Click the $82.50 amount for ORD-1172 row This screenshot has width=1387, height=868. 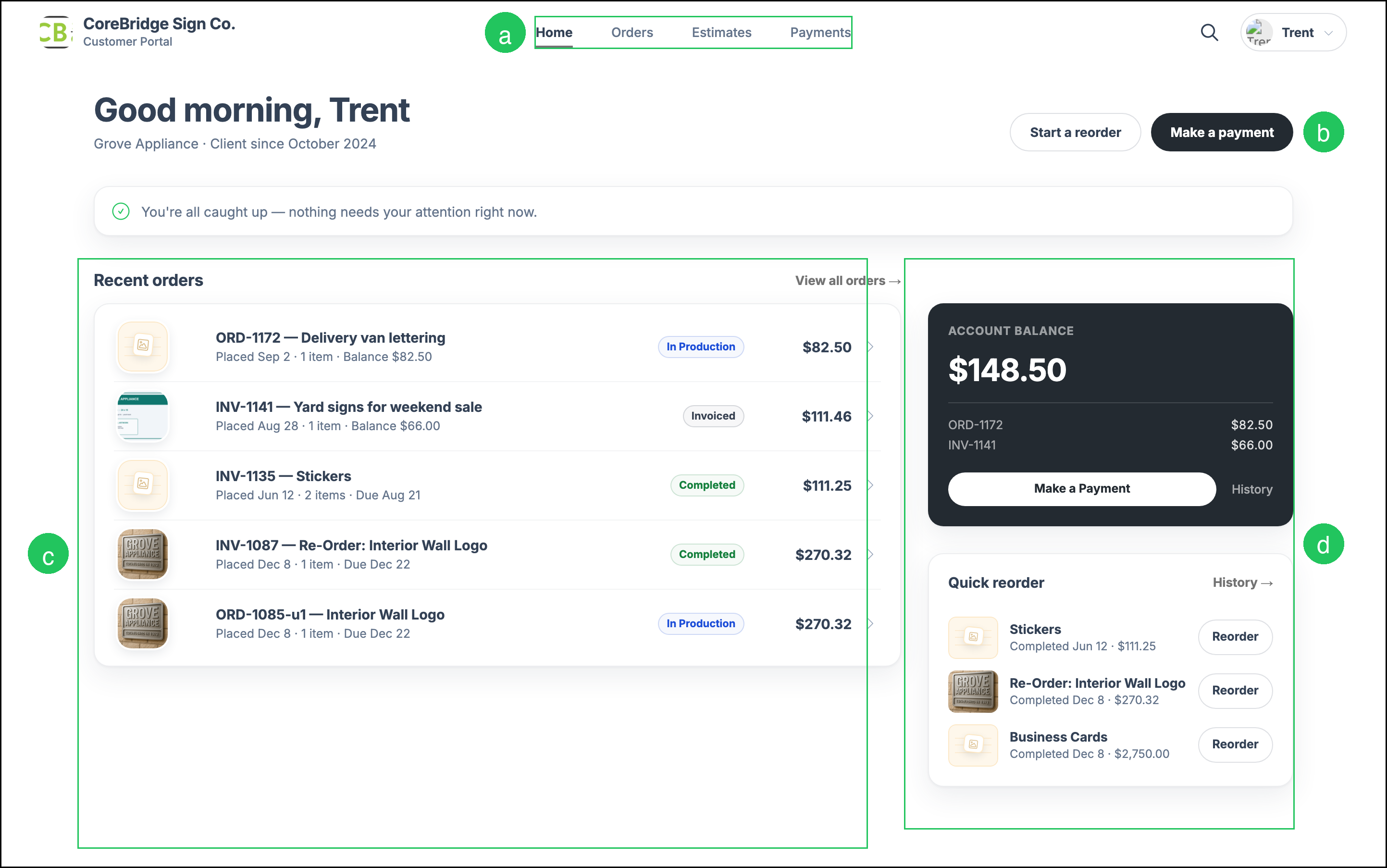click(827, 347)
